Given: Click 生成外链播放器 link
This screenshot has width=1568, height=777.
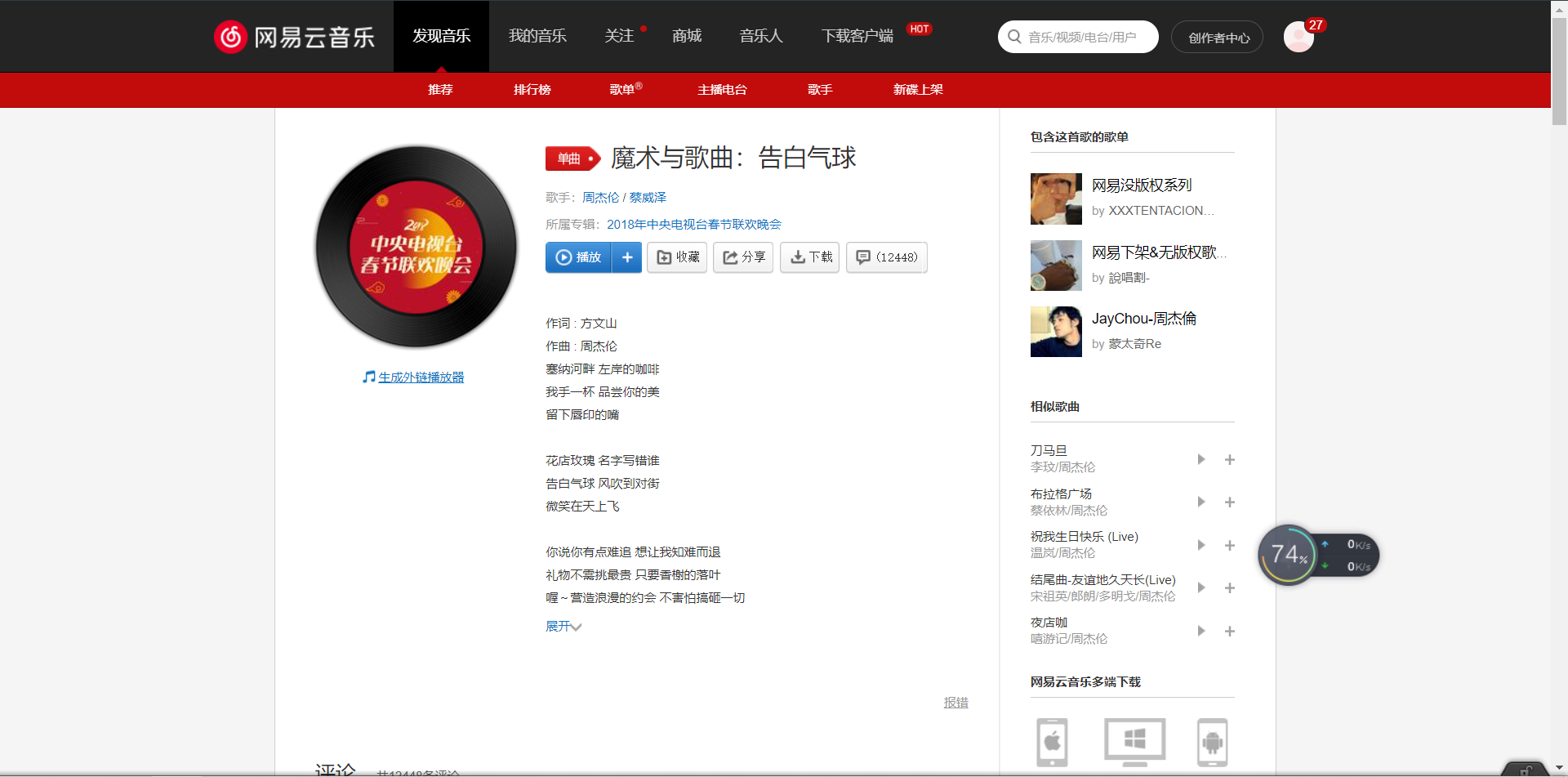Looking at the screenshot, I should [x=421, y=377].
